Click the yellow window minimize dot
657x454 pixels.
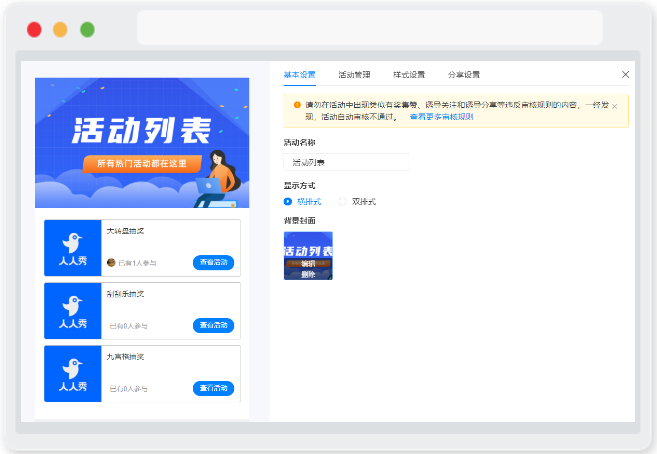click(x=60, y=30)
